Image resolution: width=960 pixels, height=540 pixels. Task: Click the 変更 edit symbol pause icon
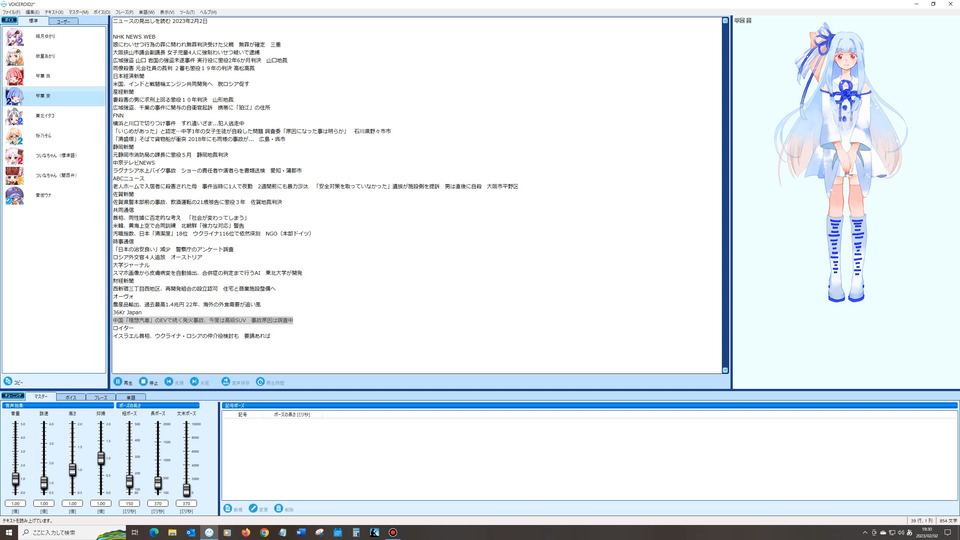coord(253,508)
